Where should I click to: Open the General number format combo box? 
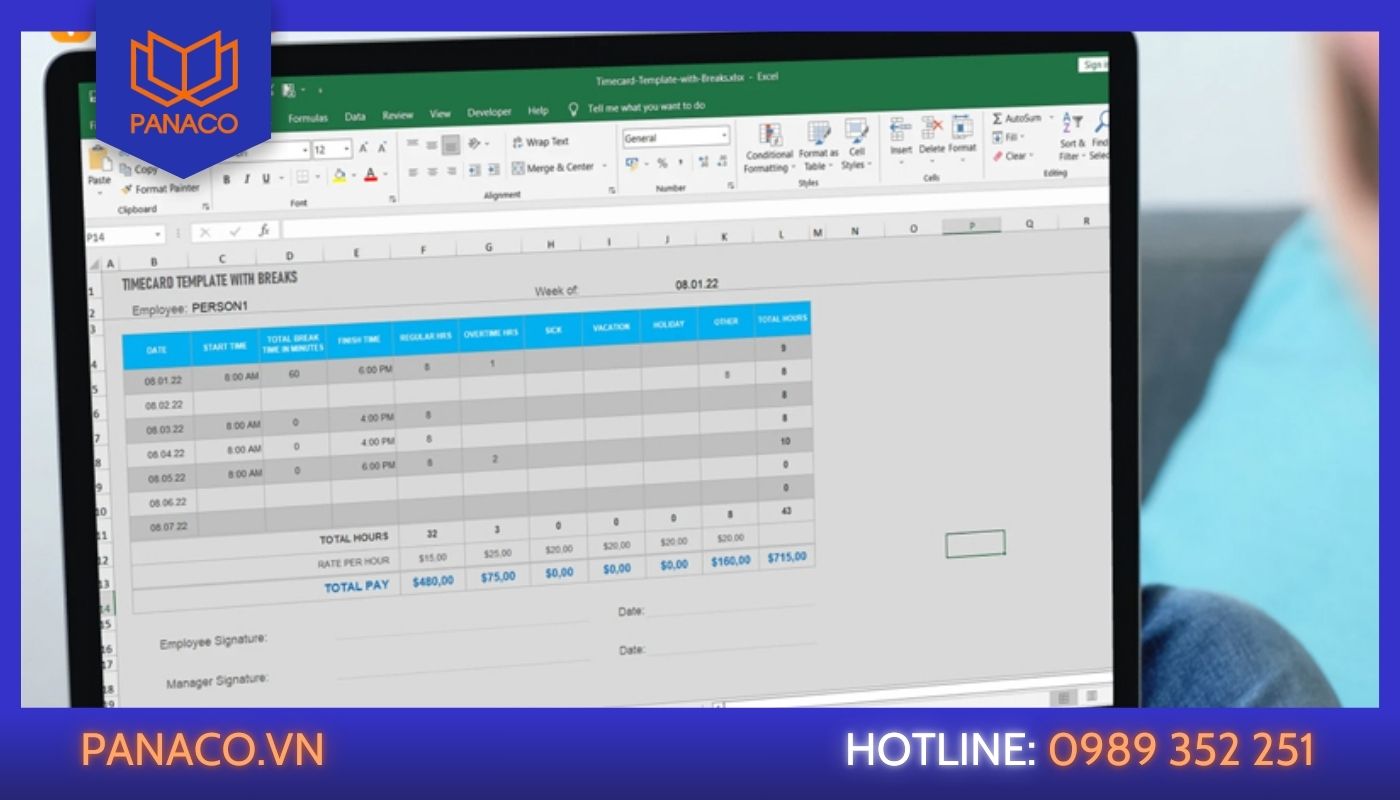[x=676, y=137]
